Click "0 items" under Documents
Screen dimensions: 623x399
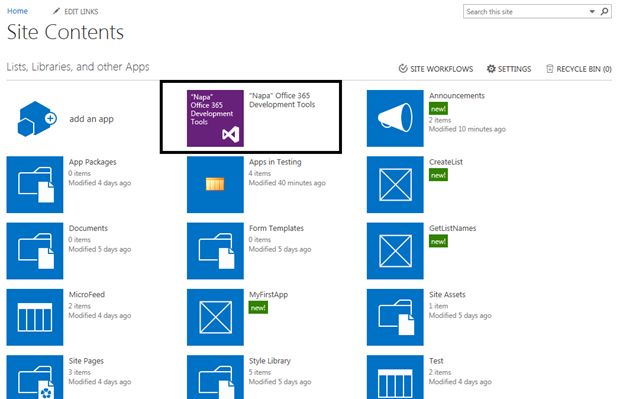pyautogui.click(x=79, y=240)
